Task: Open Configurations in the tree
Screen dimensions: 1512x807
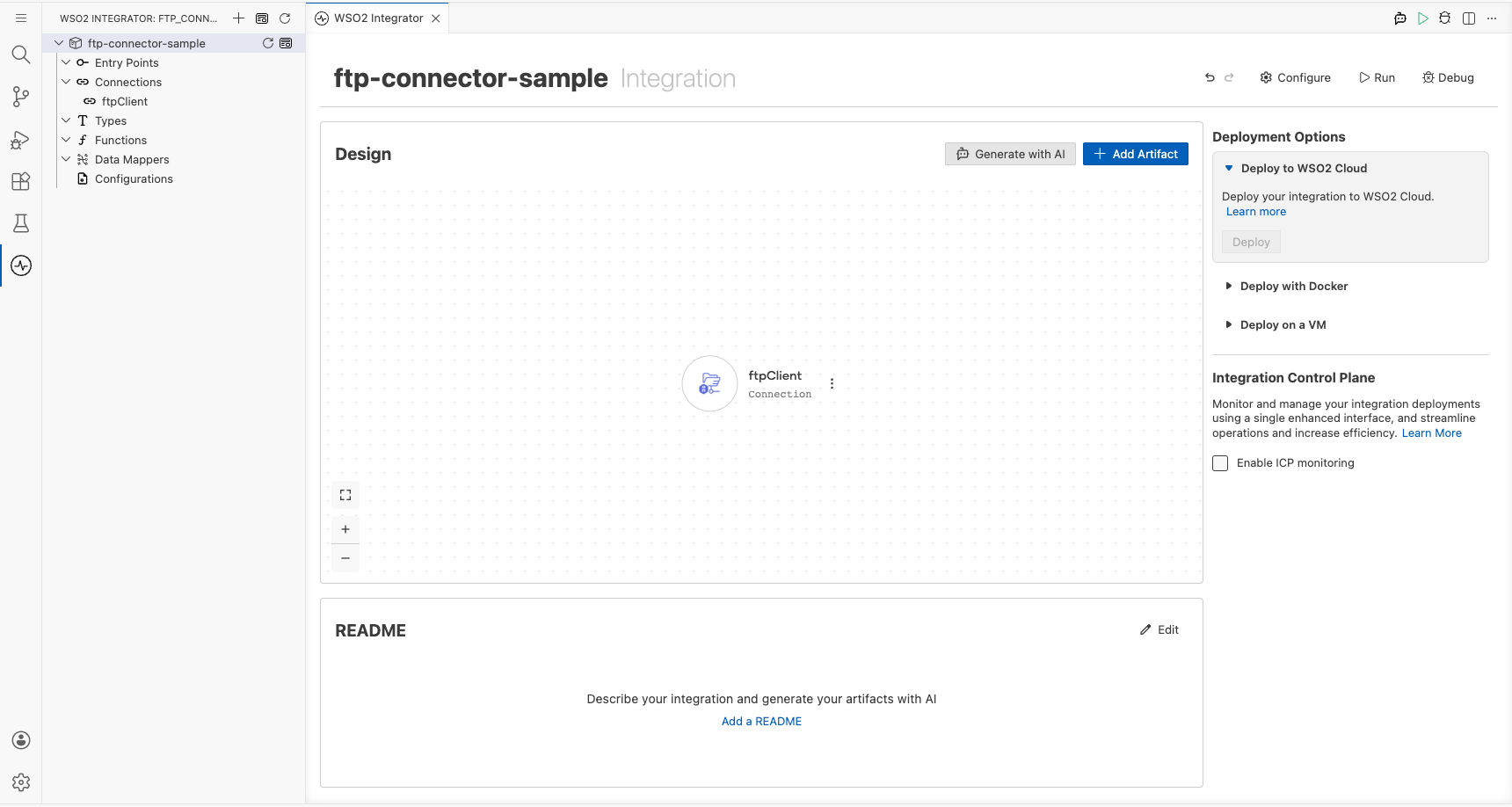Action: pyautogui.click(x=134, y=178)
